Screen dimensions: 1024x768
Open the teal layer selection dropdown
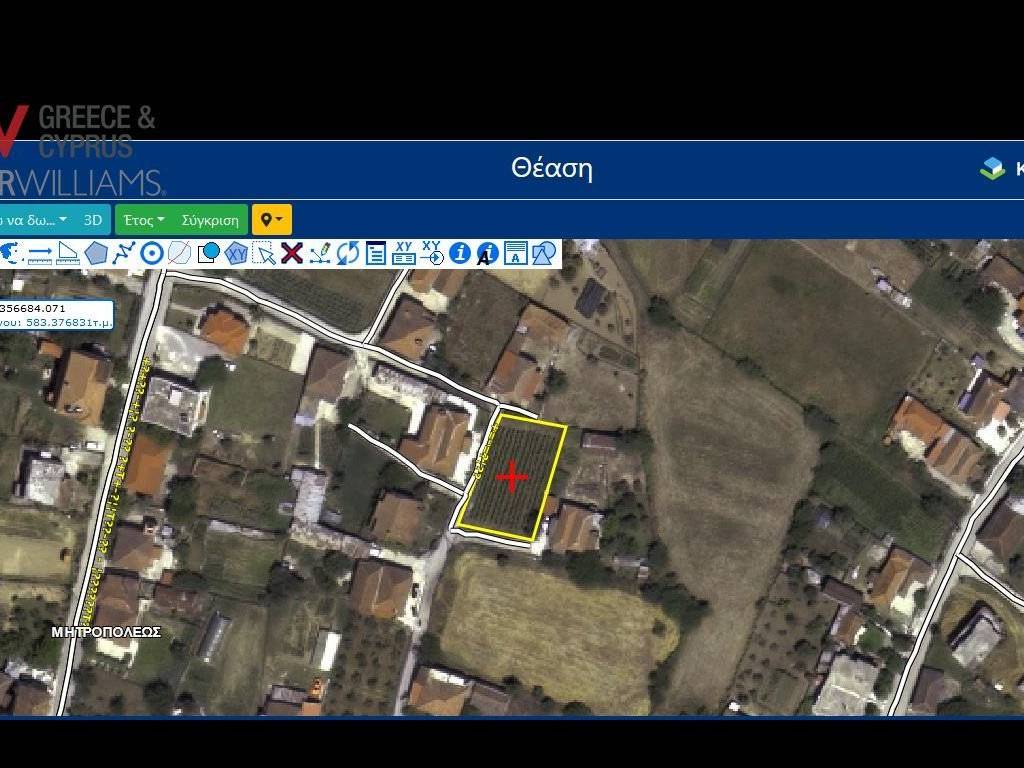(x=34, y=220)
